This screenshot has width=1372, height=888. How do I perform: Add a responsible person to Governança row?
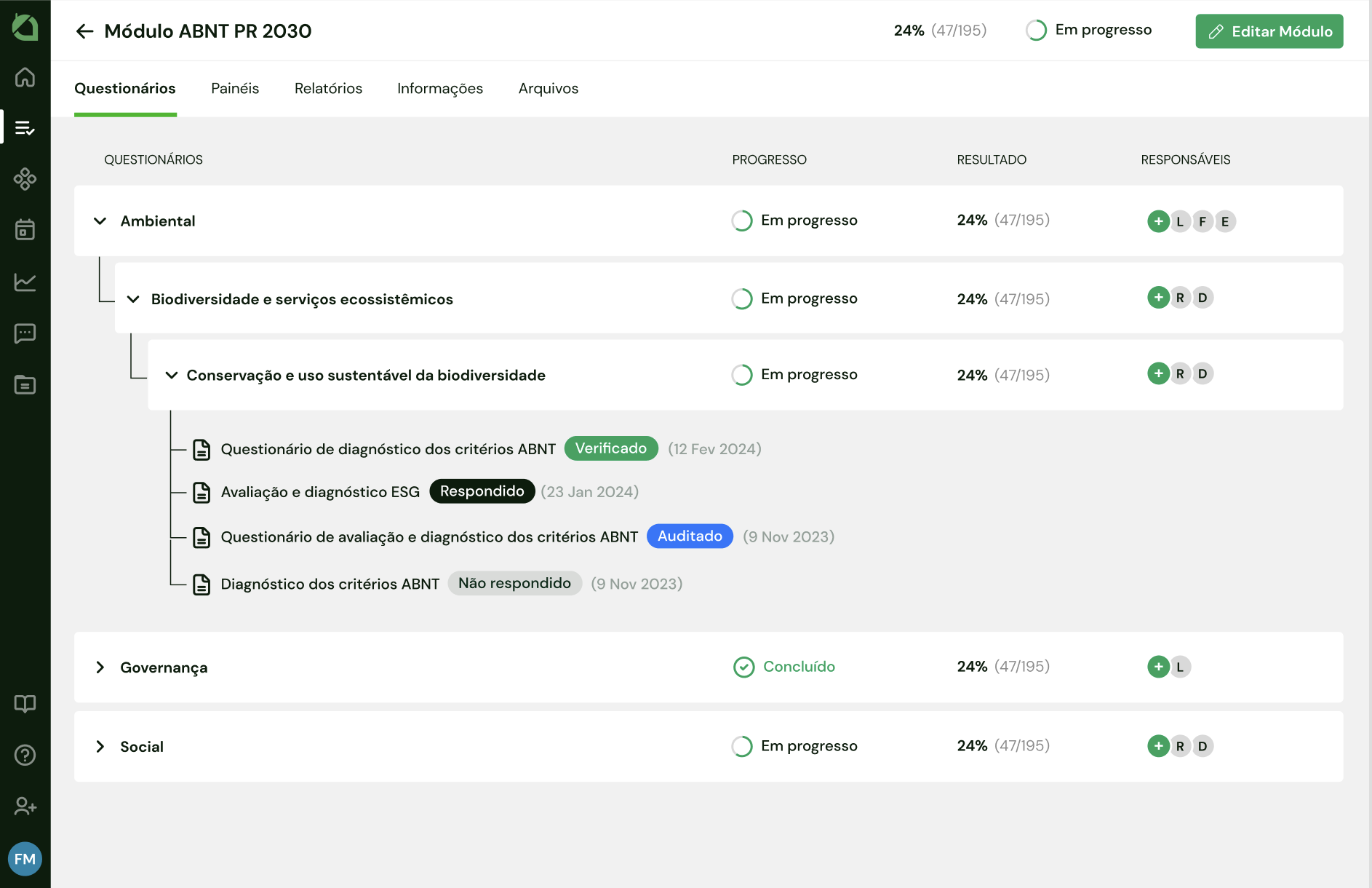(1157, 667)
